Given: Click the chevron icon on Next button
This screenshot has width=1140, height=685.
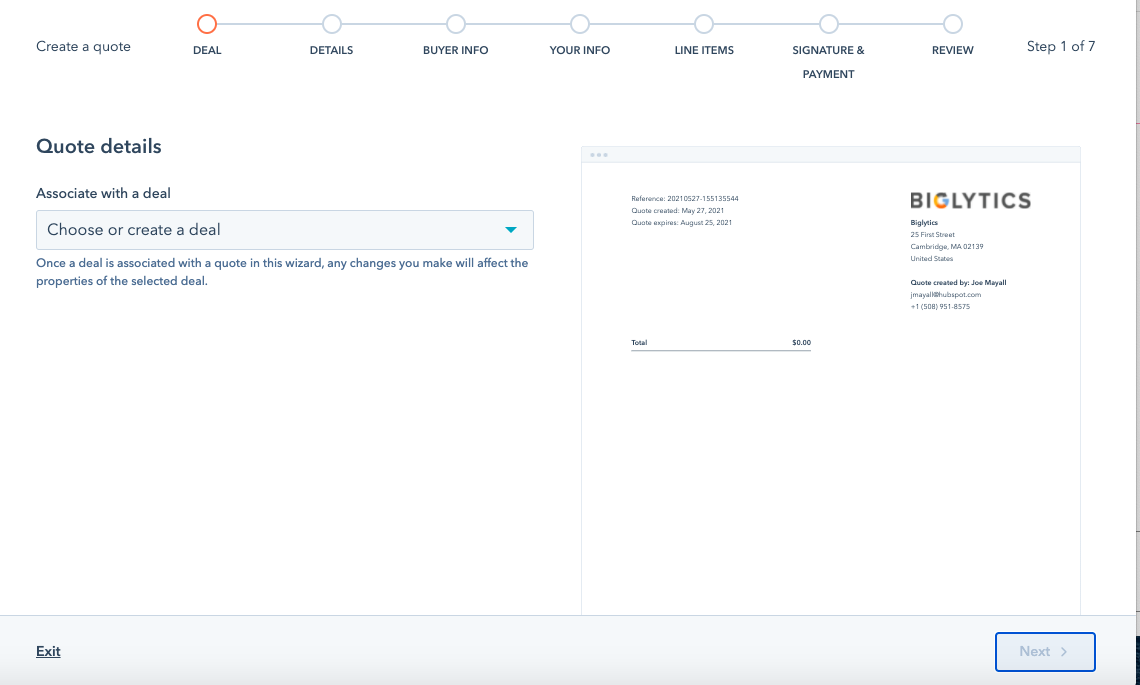Looking at the screenshot, I should pos(1064,652).
